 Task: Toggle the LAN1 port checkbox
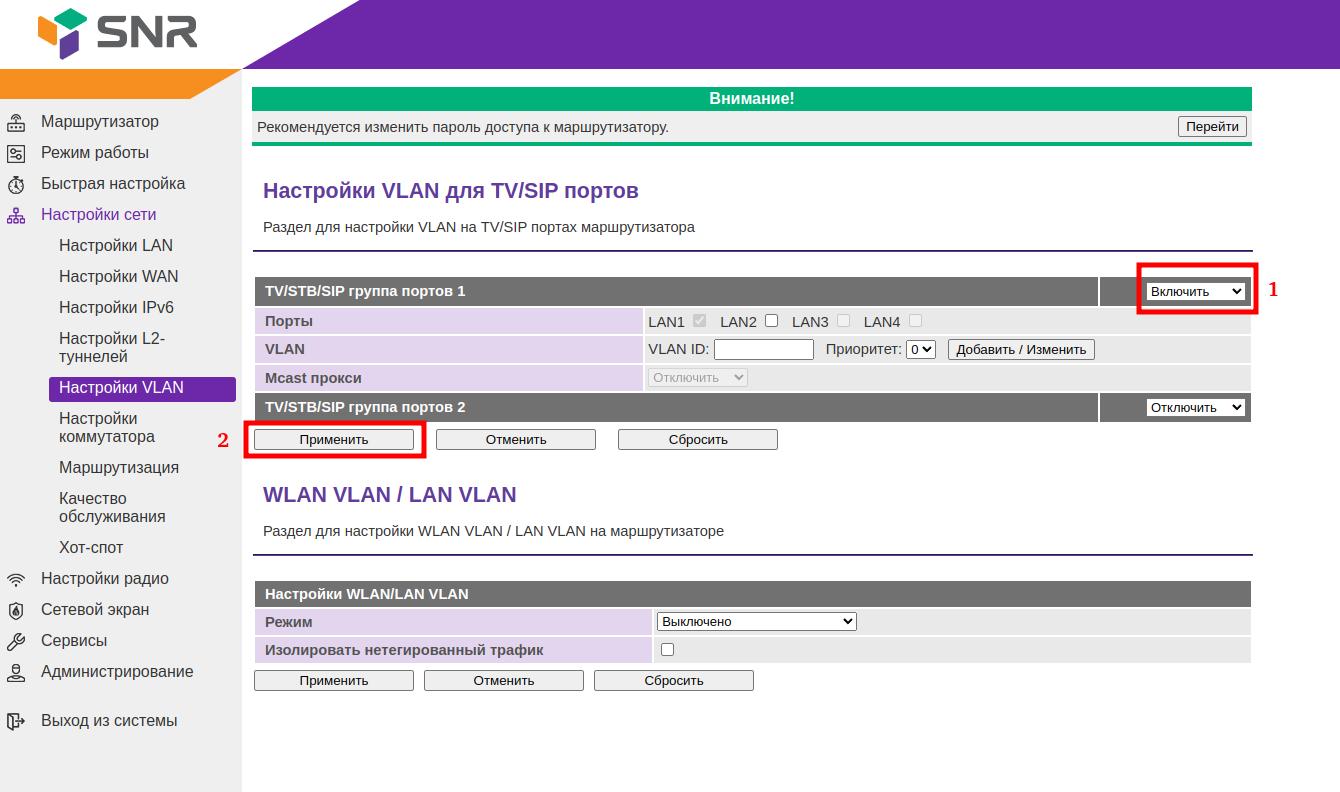click(699, 321)
